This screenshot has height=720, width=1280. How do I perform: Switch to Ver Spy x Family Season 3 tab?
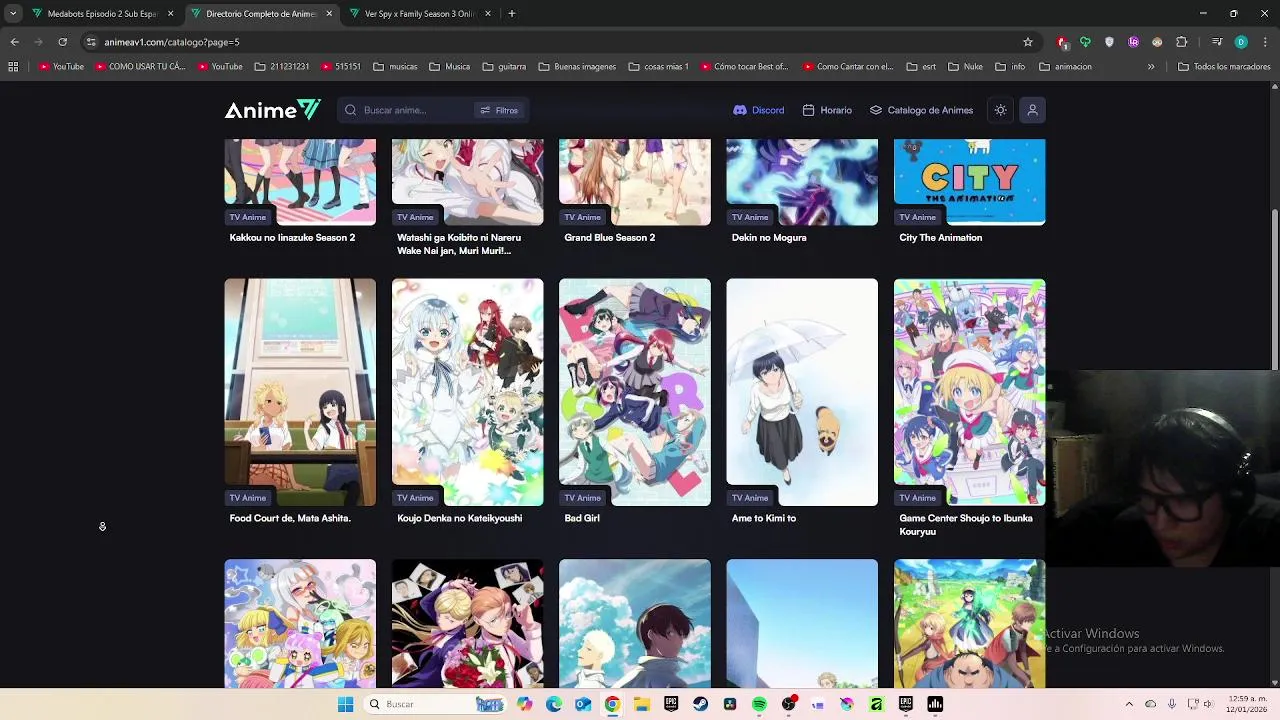[419, 14]
